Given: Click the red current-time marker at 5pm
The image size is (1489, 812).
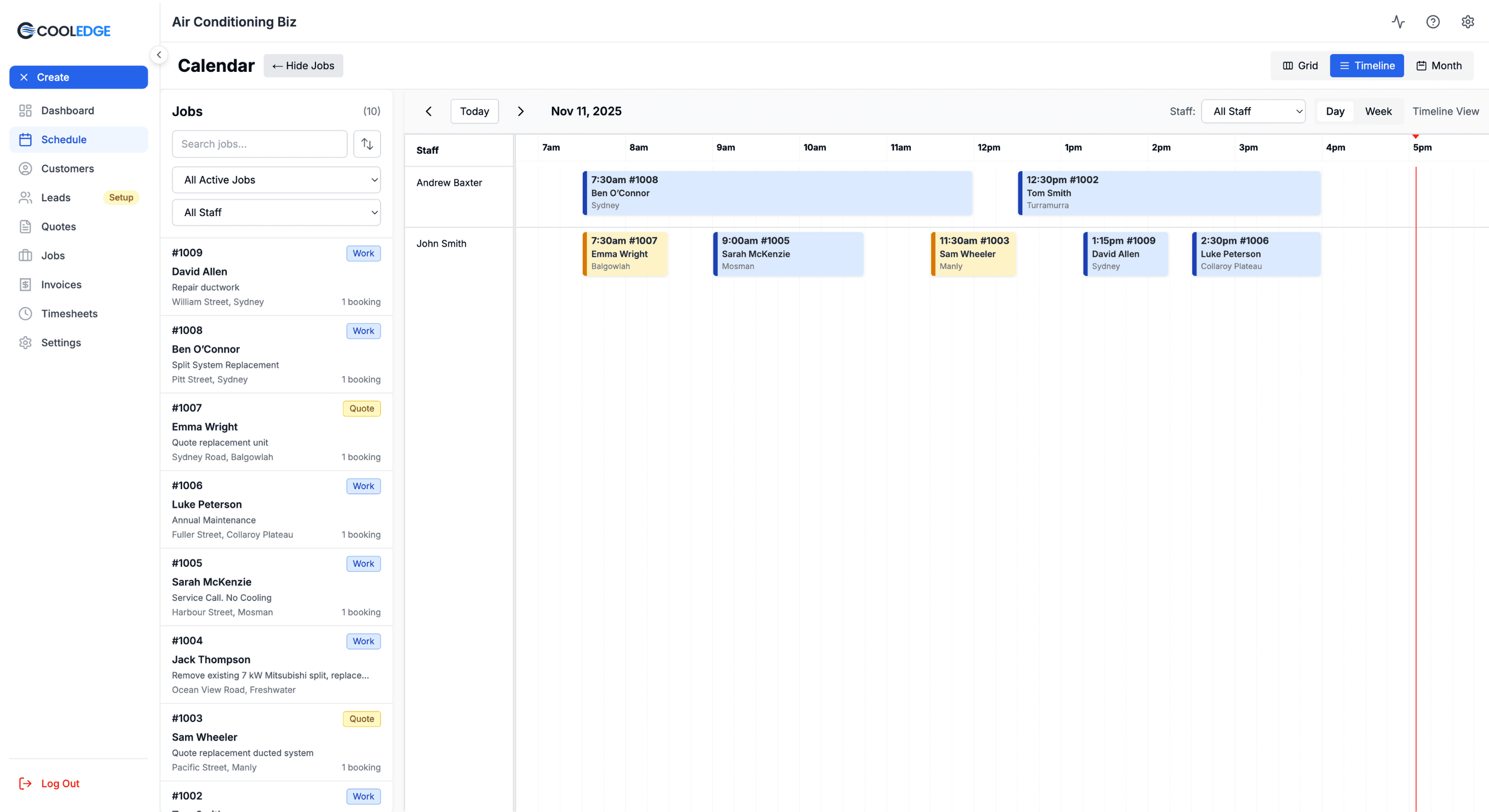Looking at the screenshot, I should pyautogui.click(x=1416, y=138).
